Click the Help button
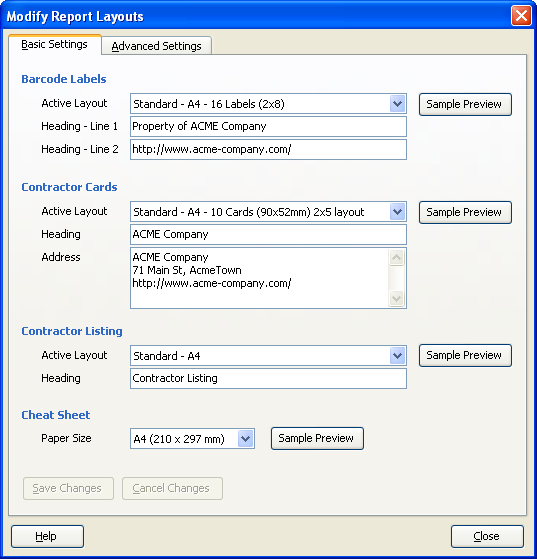The width and height of the screenshot is (537, 559). [x=47, y=536]
